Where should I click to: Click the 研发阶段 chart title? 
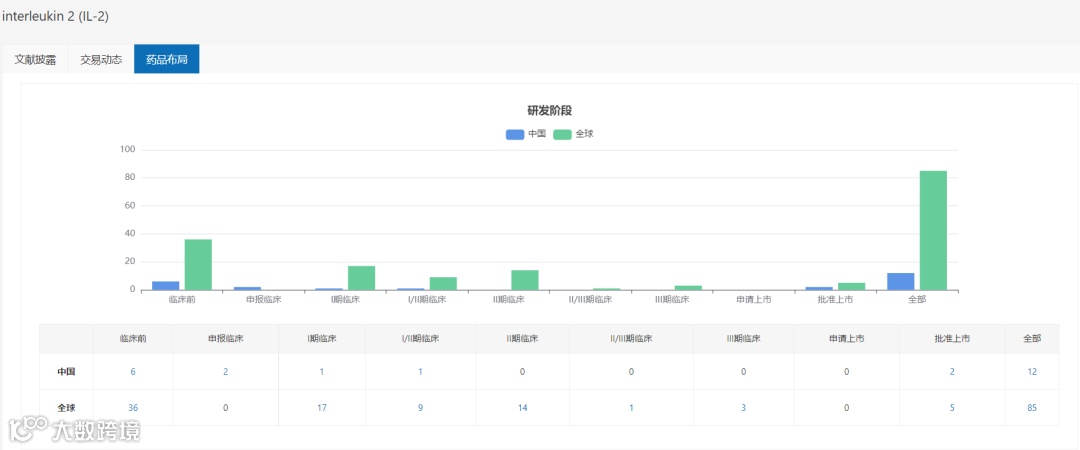550,111
